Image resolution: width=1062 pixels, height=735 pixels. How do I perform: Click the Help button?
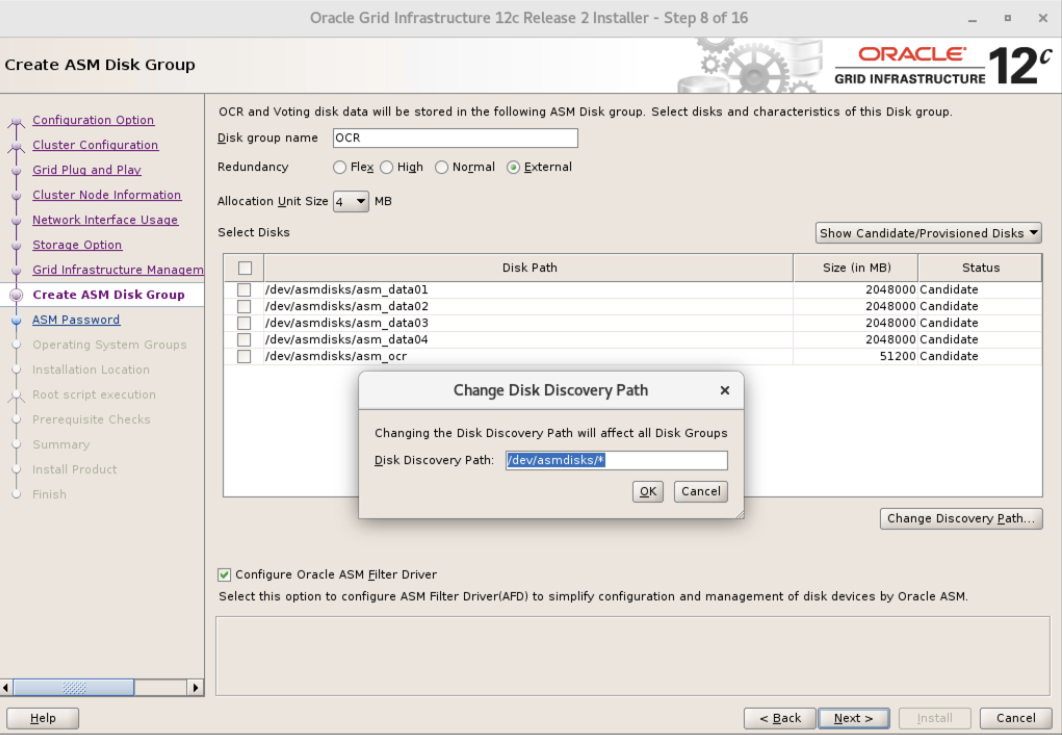point(43,718)
